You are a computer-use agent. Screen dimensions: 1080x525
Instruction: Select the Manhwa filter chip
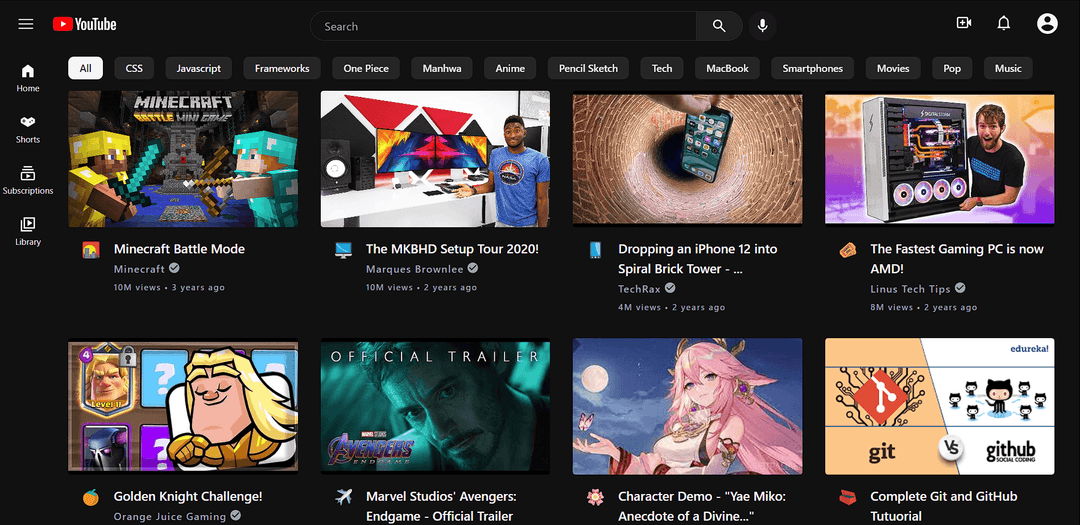(442, 68)
